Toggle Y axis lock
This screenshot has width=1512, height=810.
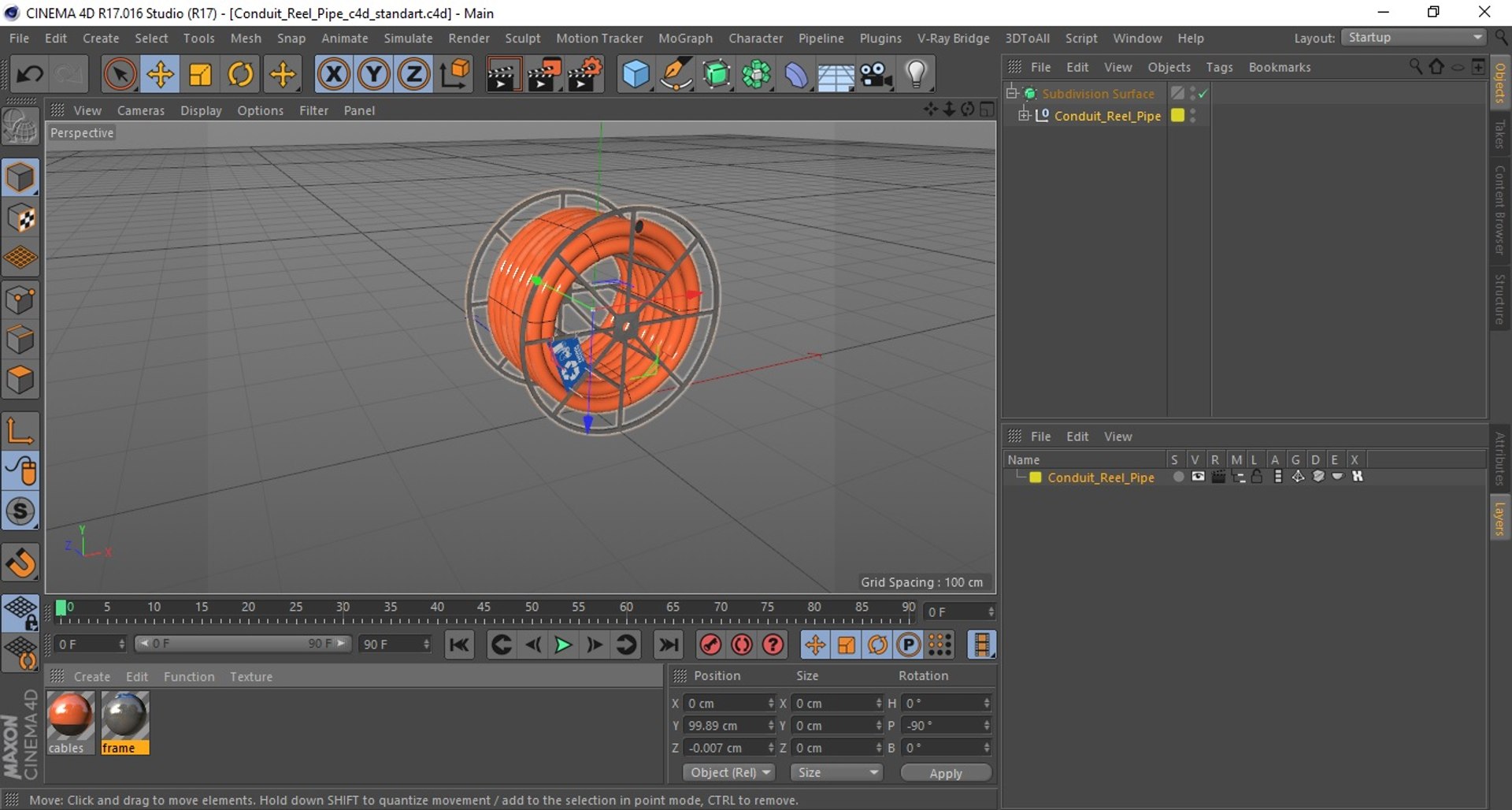(x=373, y=75)
